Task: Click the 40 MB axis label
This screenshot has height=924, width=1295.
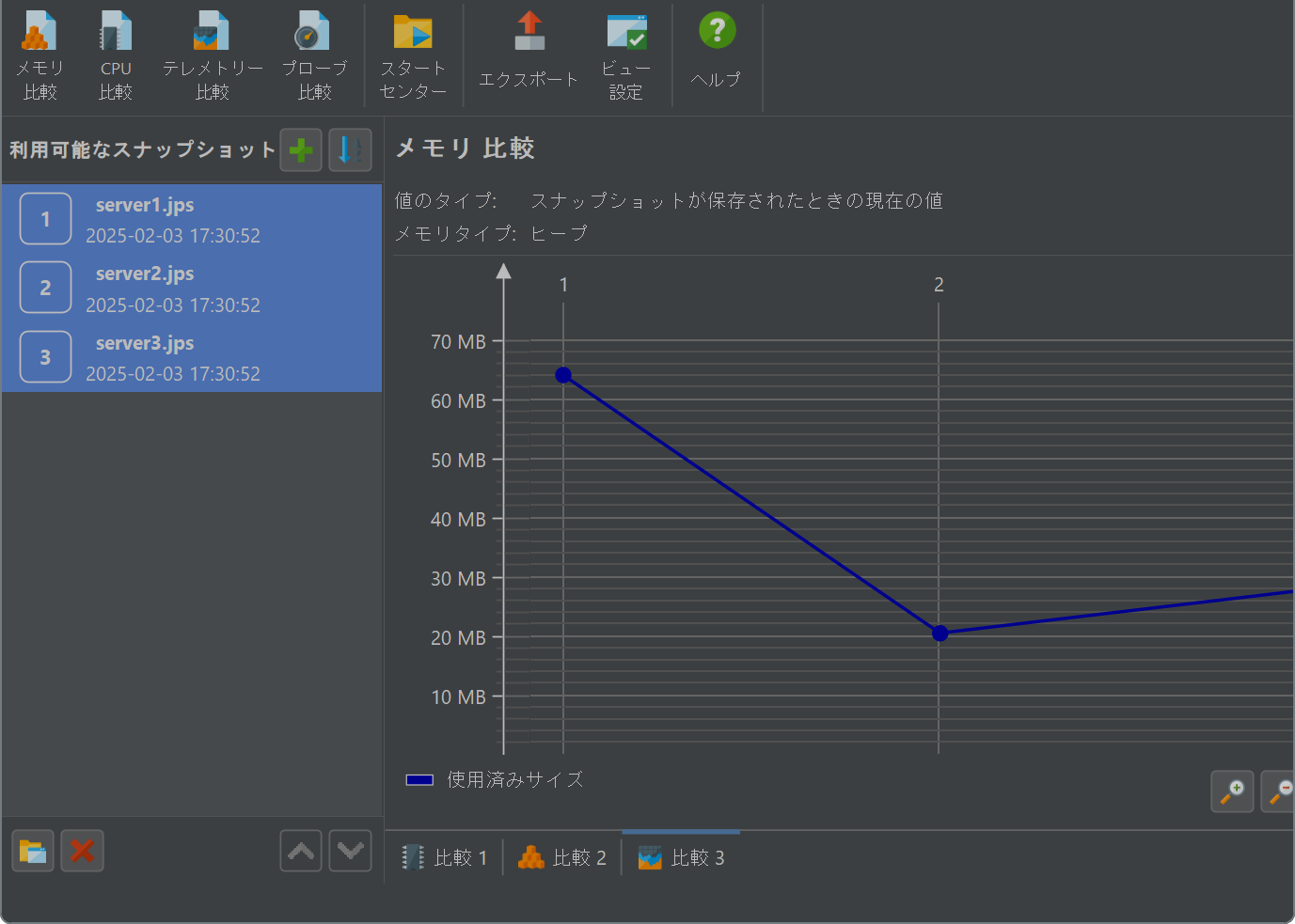Action: 459,520
